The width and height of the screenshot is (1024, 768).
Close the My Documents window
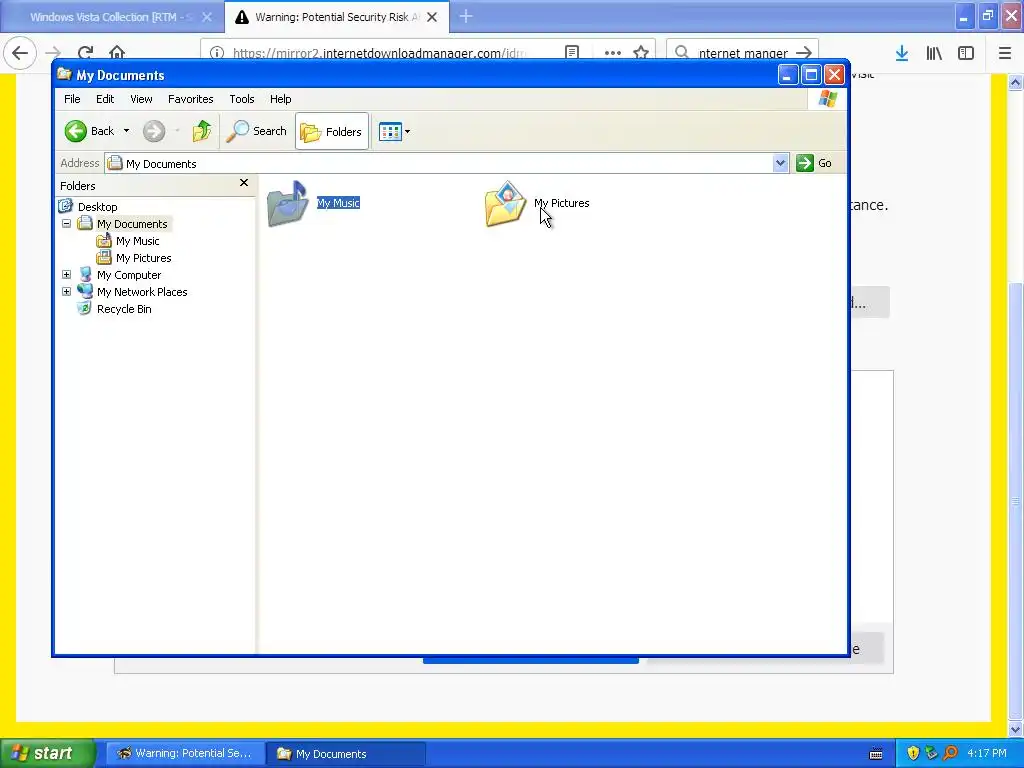pos(834,75)
